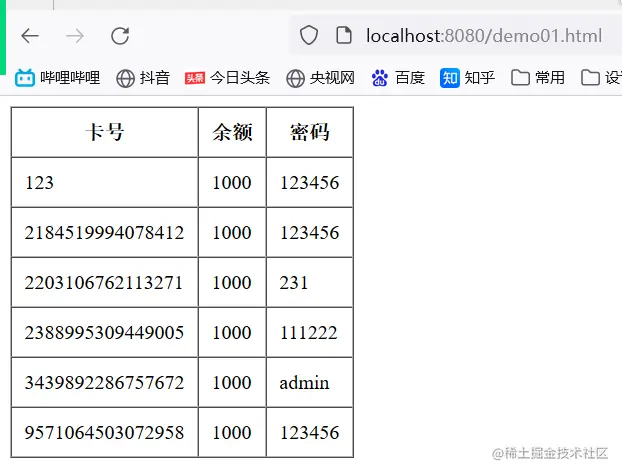Open the partially visible 设 bookmarks folder
622x474 pixels.
[x=601, y=78]
